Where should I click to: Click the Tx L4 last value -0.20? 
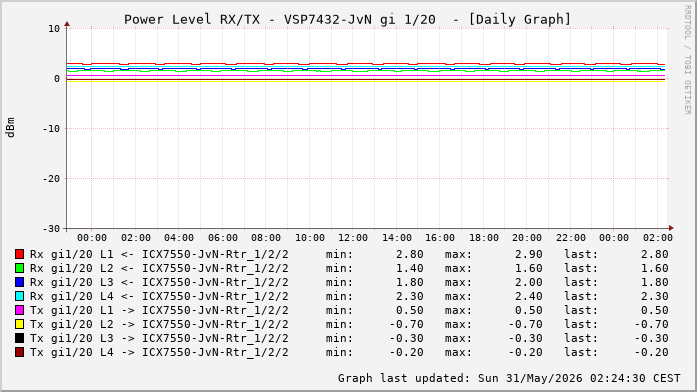click(652, 352)
